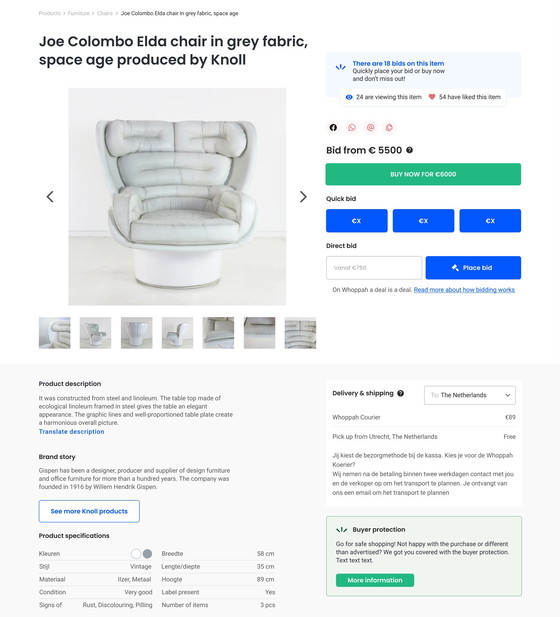Open the help icon beside Bid from price
This screenshot has height=617, width=560.
(409, 150)
